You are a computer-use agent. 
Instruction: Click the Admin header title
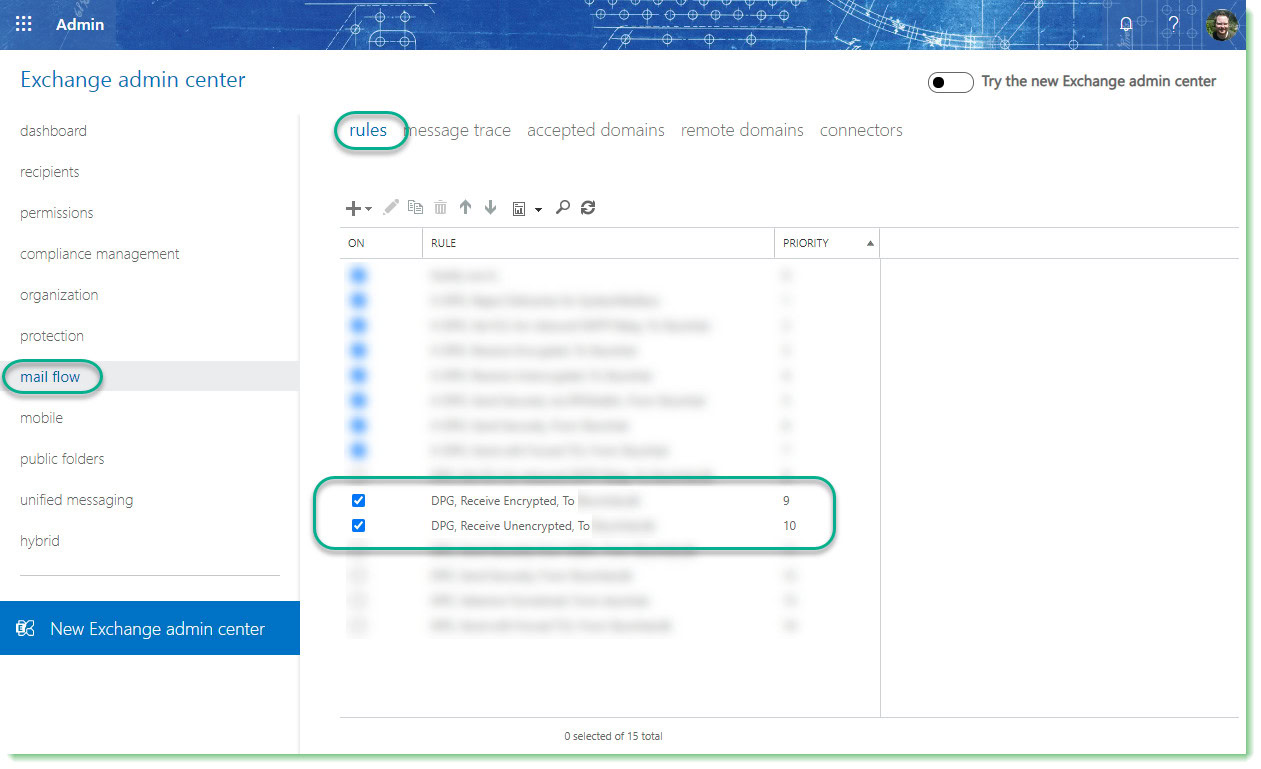coord(80,24)
